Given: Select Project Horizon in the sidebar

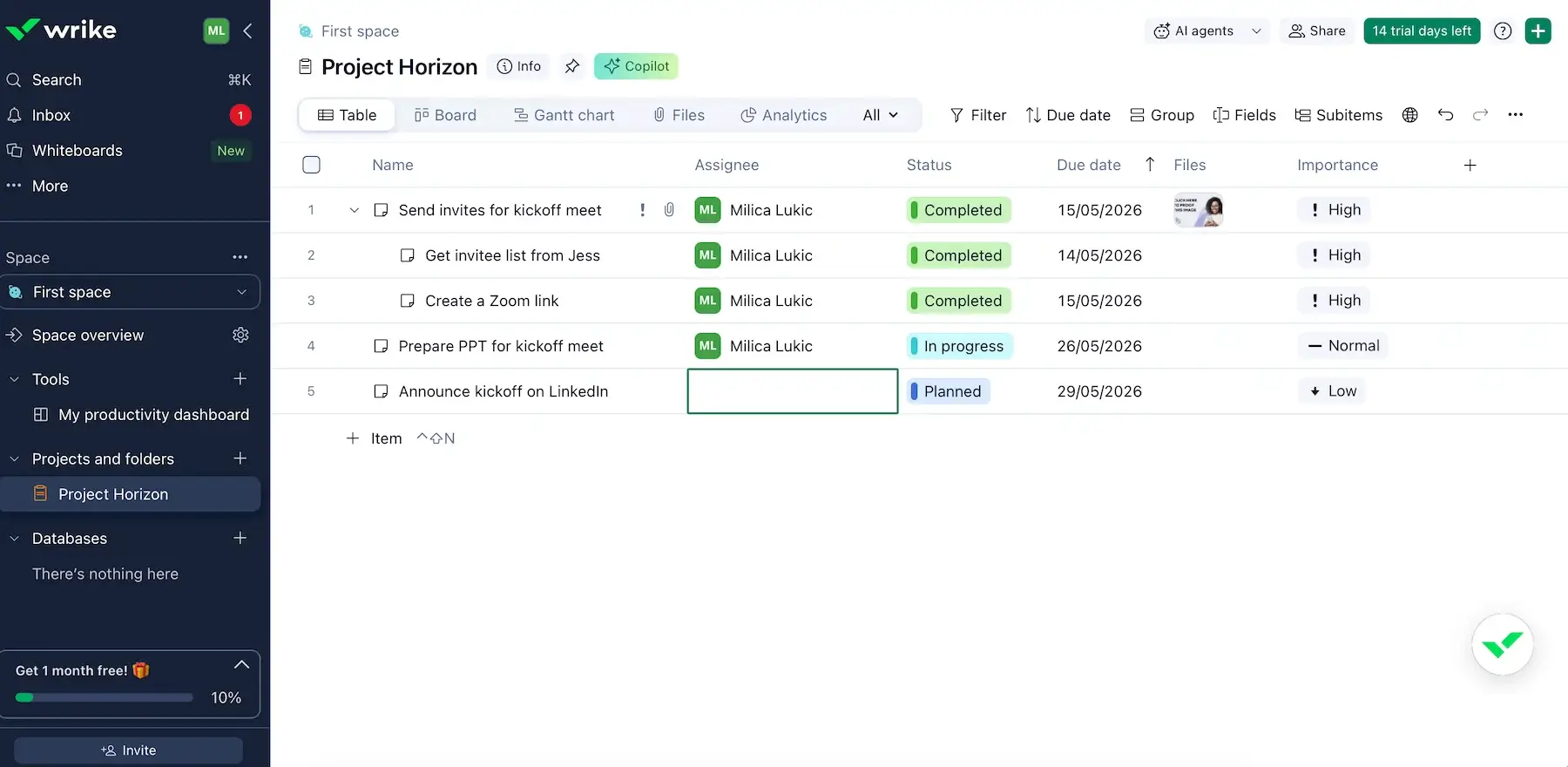Looking at the screenshot, I should 130,494.
